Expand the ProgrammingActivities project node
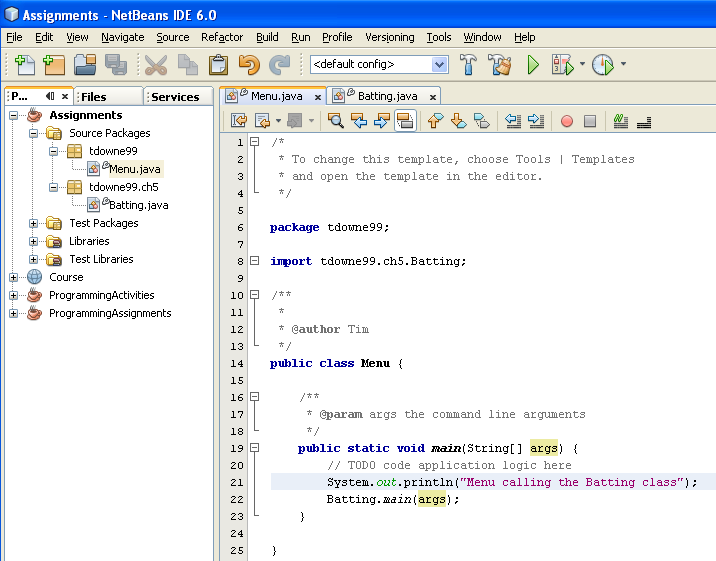 14,295
